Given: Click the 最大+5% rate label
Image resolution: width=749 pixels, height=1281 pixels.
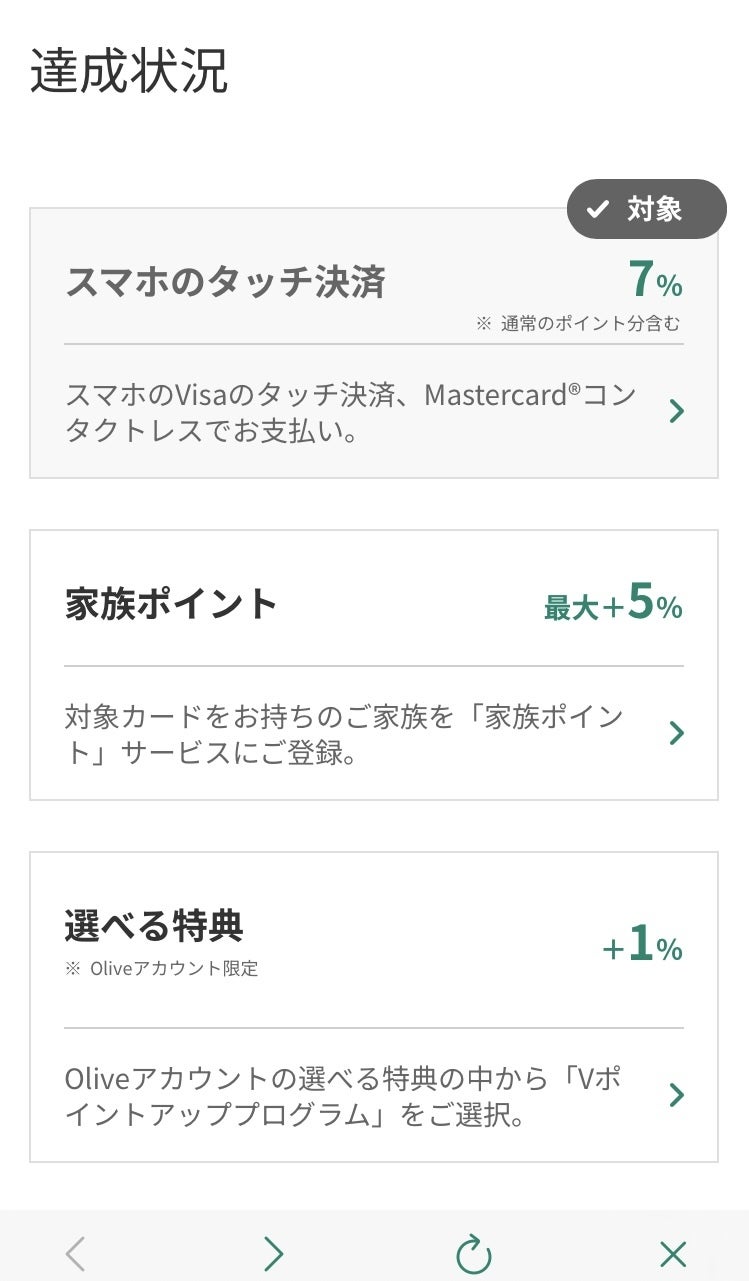Looking at the screenshot, I should pos(613,605).
